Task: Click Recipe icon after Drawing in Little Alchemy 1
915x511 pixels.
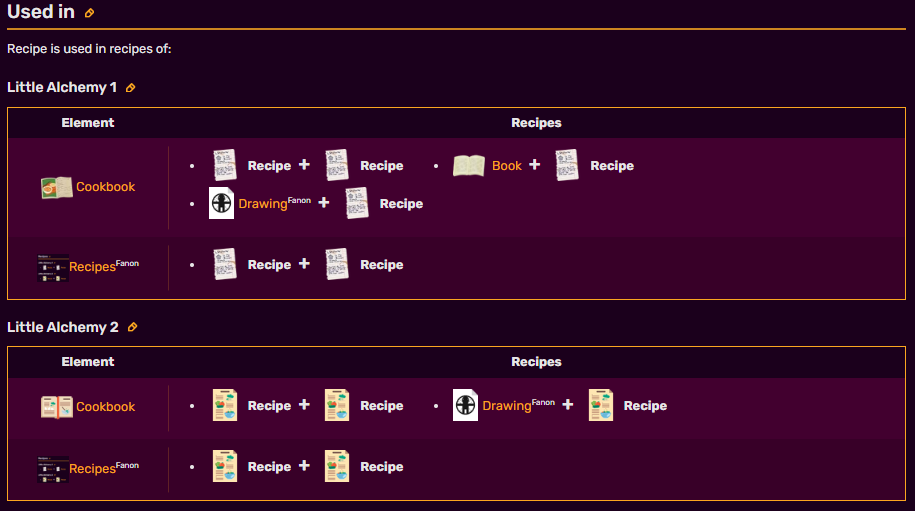Action: point(357,203)
